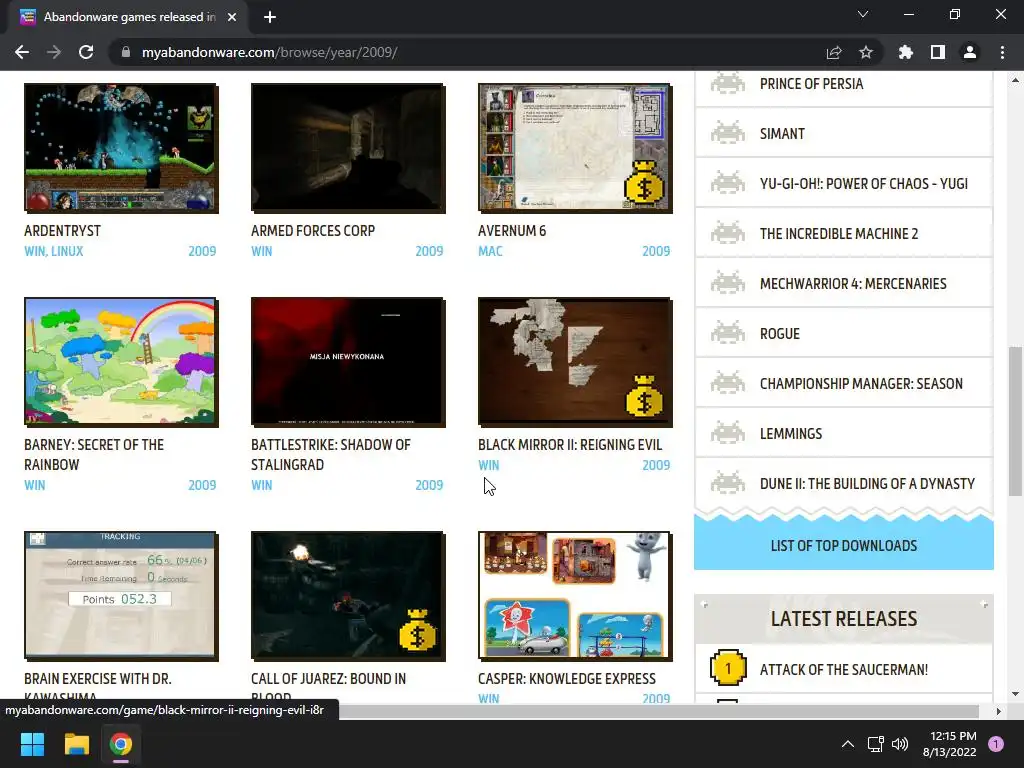Click invader icon beside Yu-Gi-Oh
The width and height of the screenshot is (1024, 768).
(728, 184)
